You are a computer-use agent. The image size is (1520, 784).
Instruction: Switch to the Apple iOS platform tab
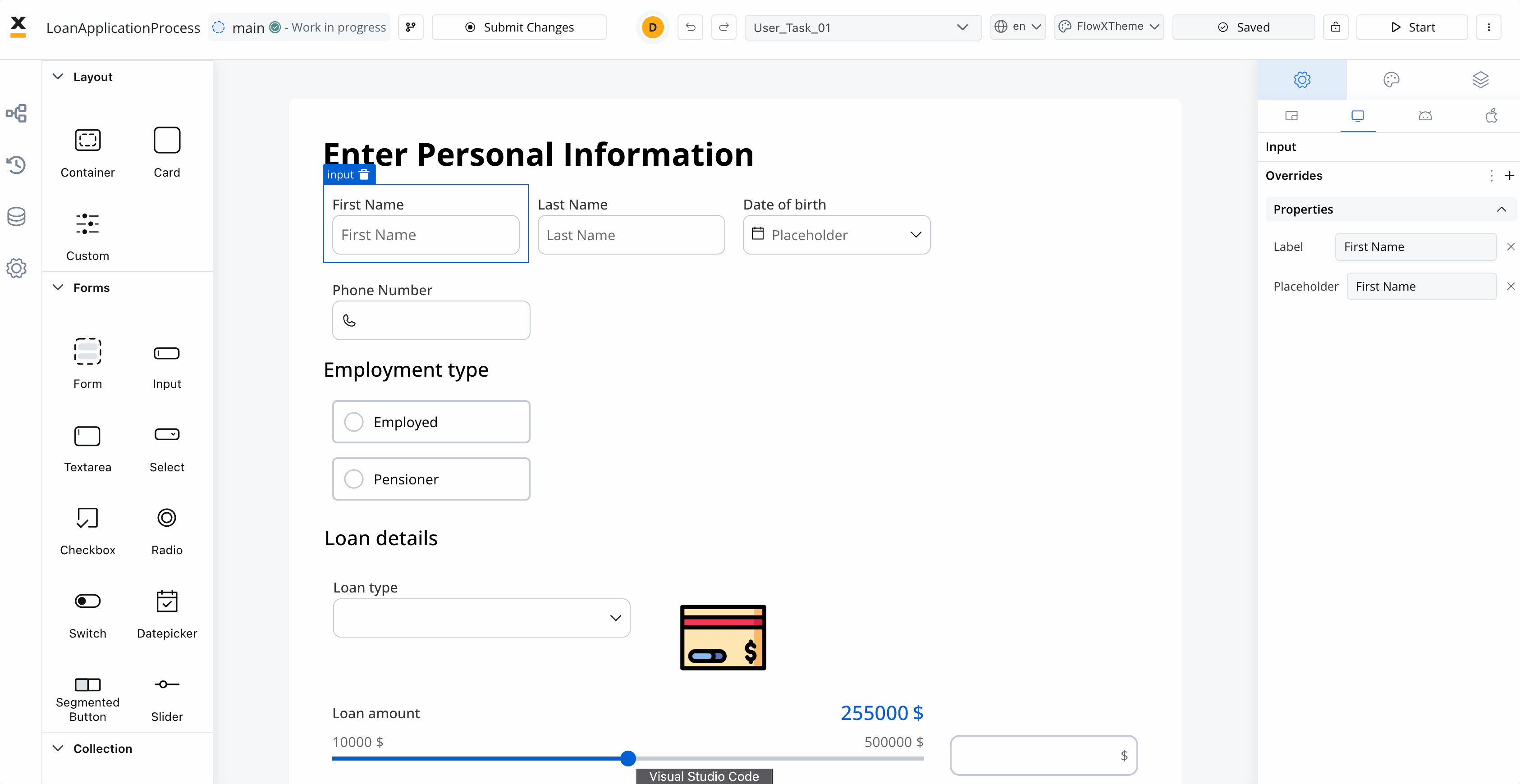pos(1492,116)
